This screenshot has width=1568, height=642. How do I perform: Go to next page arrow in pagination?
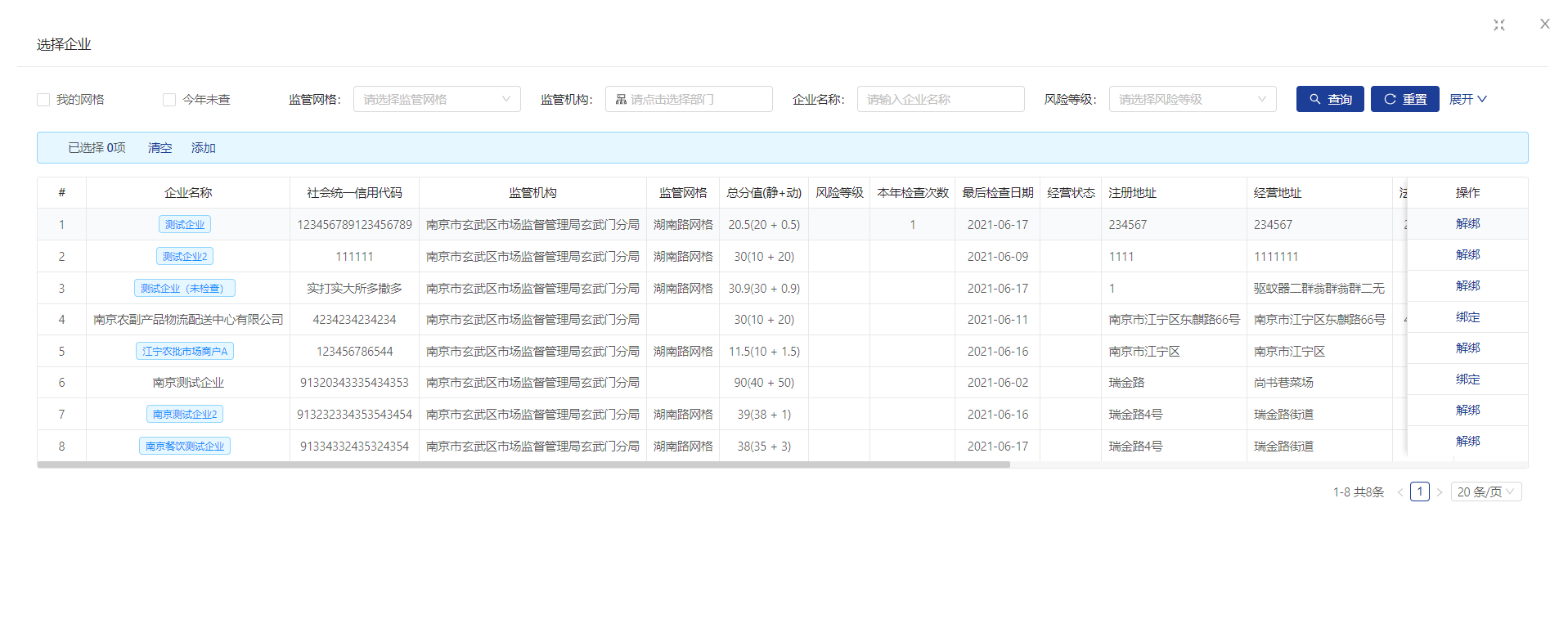[1440, 492]
